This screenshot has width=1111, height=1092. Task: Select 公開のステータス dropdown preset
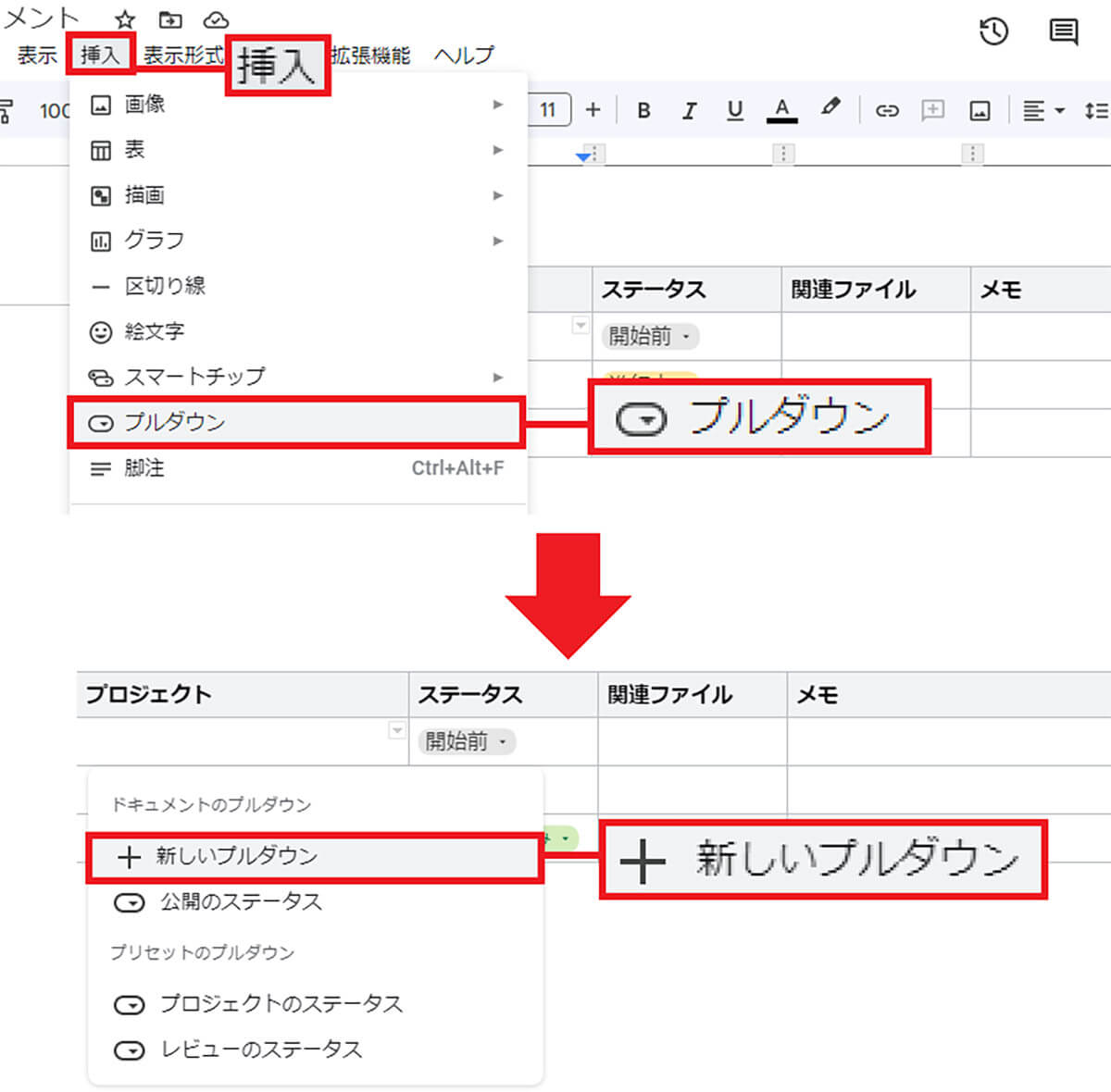[x=315, y=902]
